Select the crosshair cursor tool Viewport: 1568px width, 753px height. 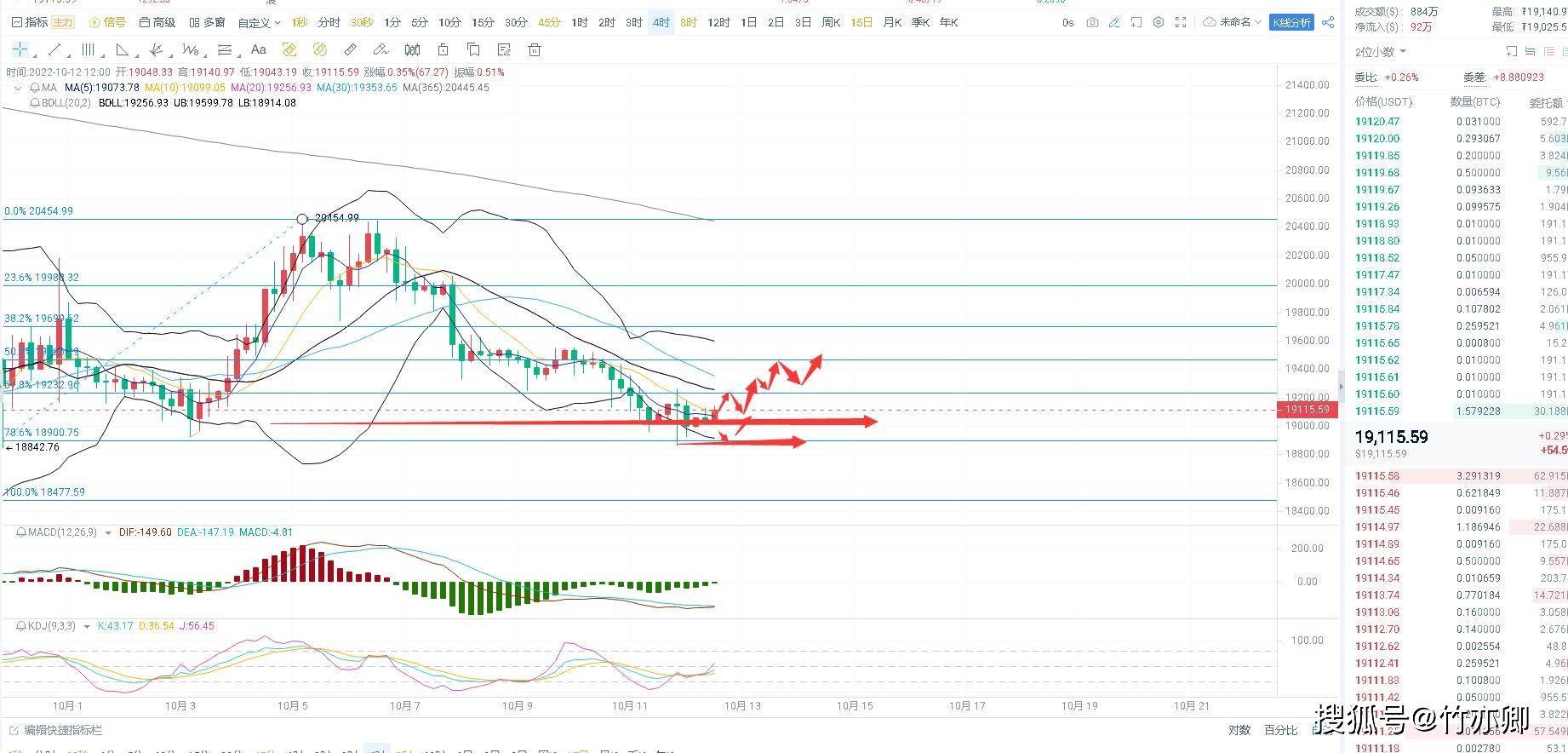click(20, 50)
